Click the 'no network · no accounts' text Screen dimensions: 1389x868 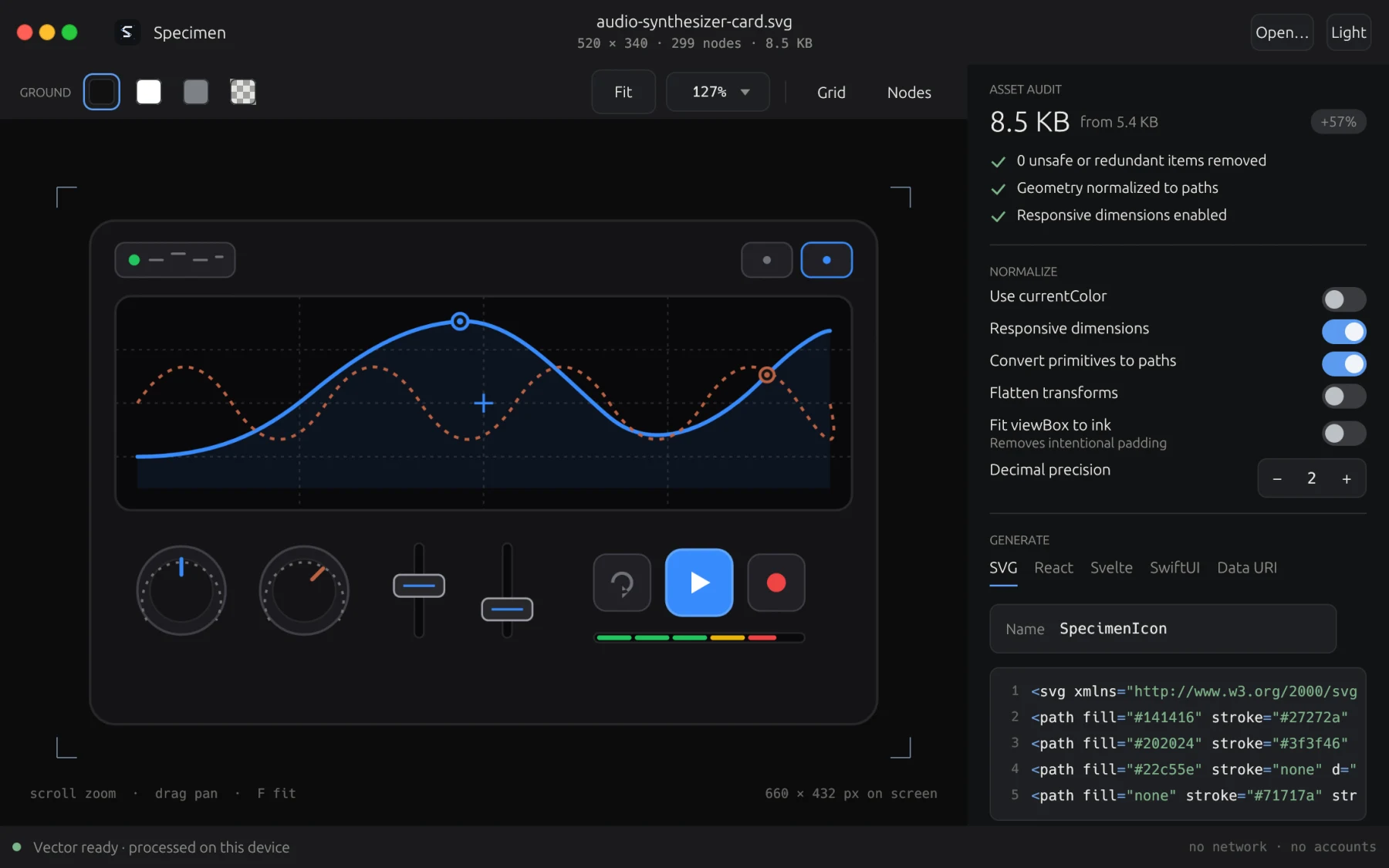[x=1283, y=847]
